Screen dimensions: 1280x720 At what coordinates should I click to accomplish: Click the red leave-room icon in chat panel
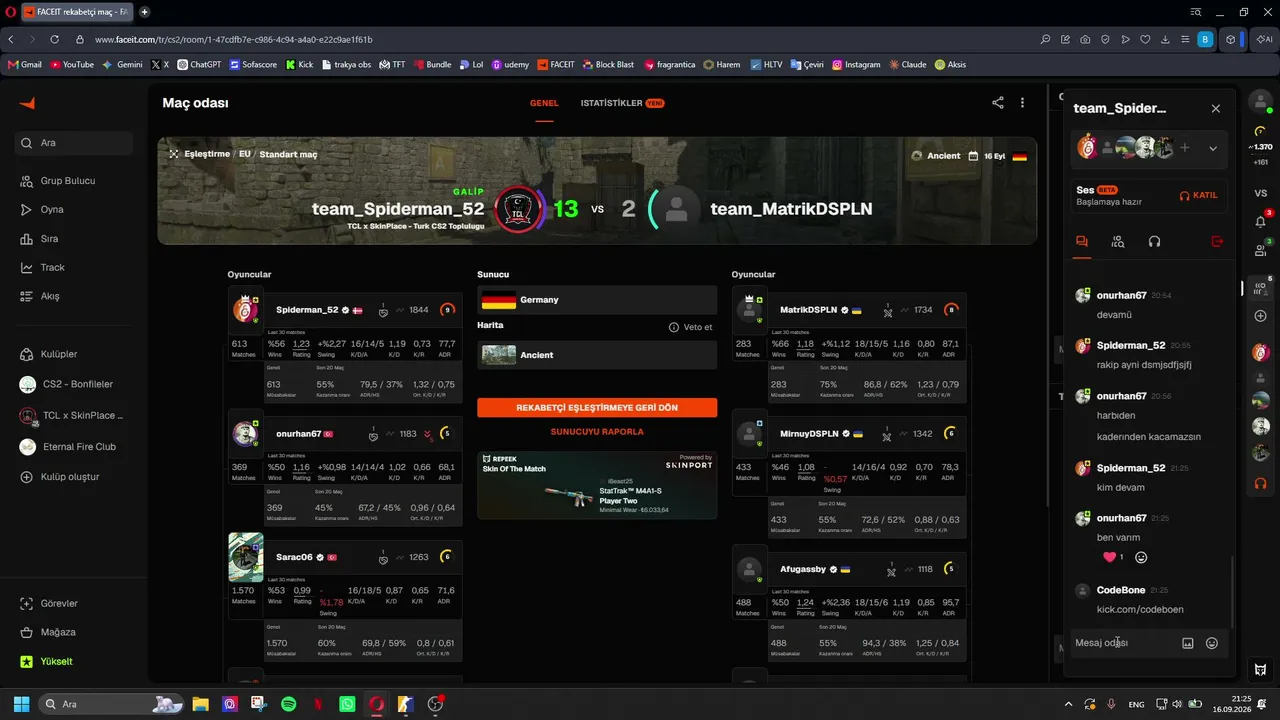1217,241
